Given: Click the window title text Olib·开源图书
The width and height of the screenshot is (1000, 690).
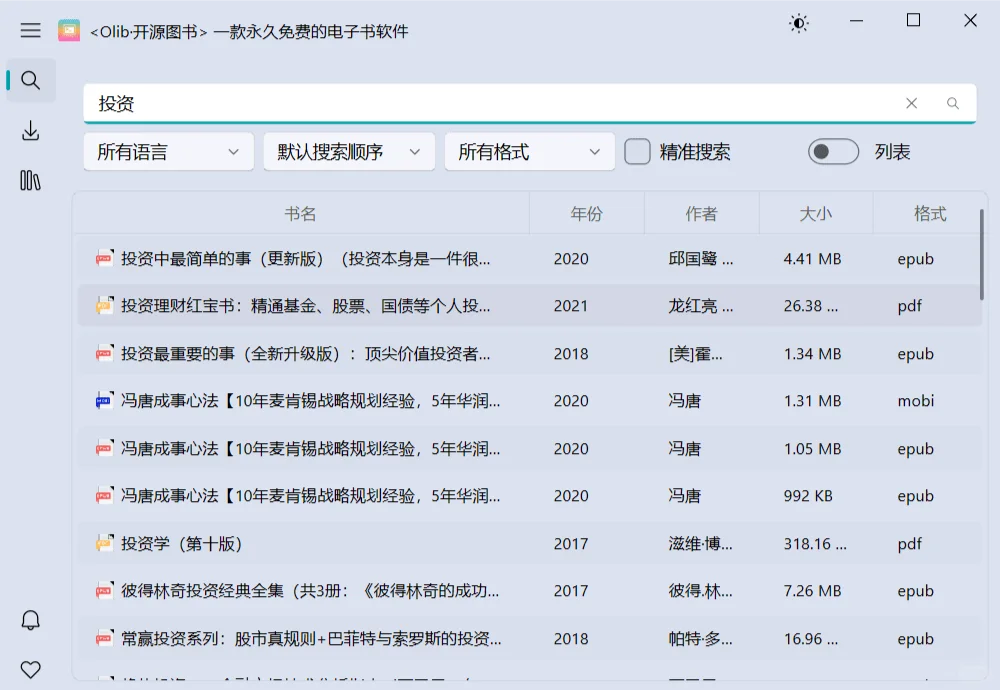Looking at the screenshot, I should coord(149,31).
